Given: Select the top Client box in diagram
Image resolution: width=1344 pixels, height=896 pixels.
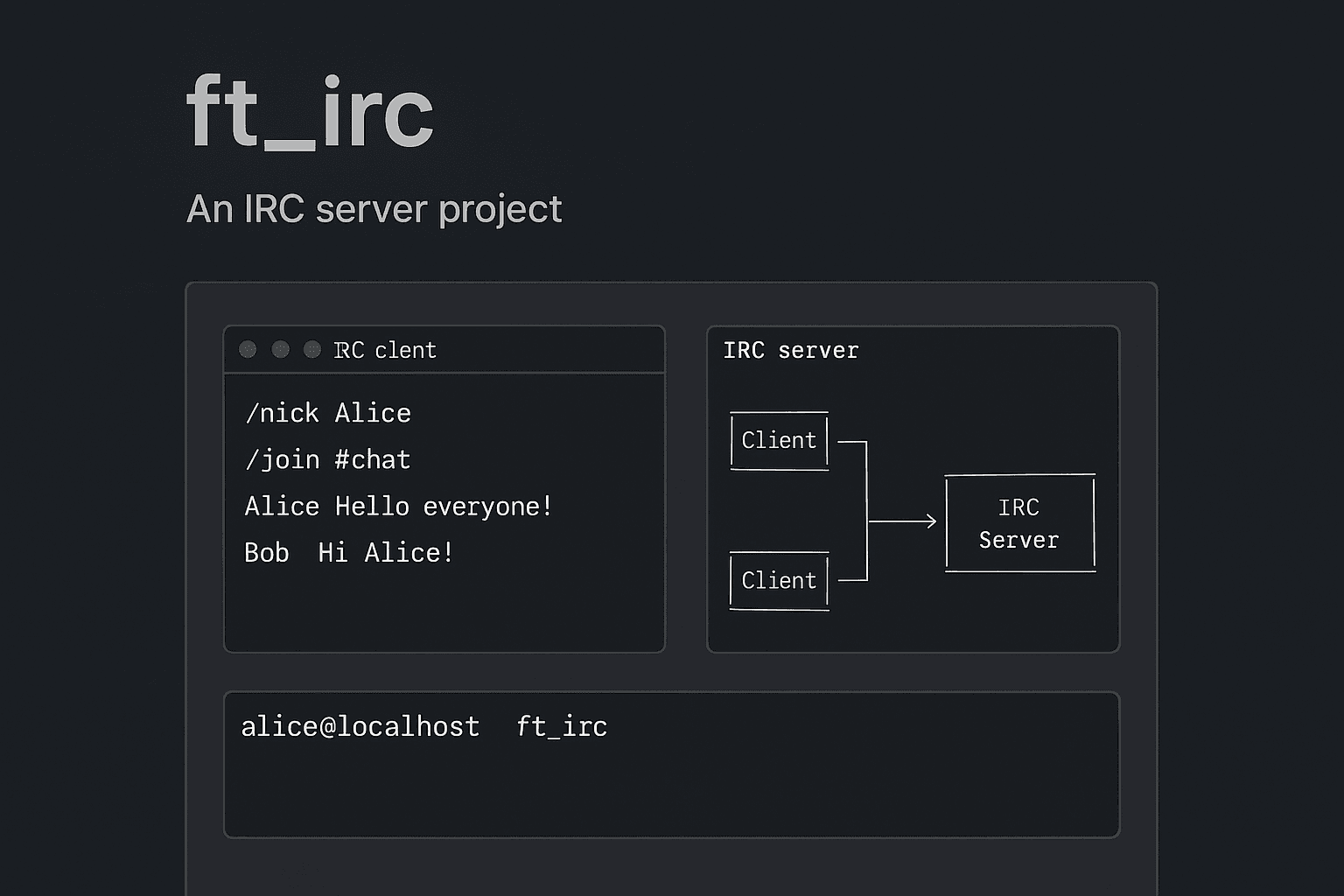Looking at the screenshot, I should coord(779,441).
